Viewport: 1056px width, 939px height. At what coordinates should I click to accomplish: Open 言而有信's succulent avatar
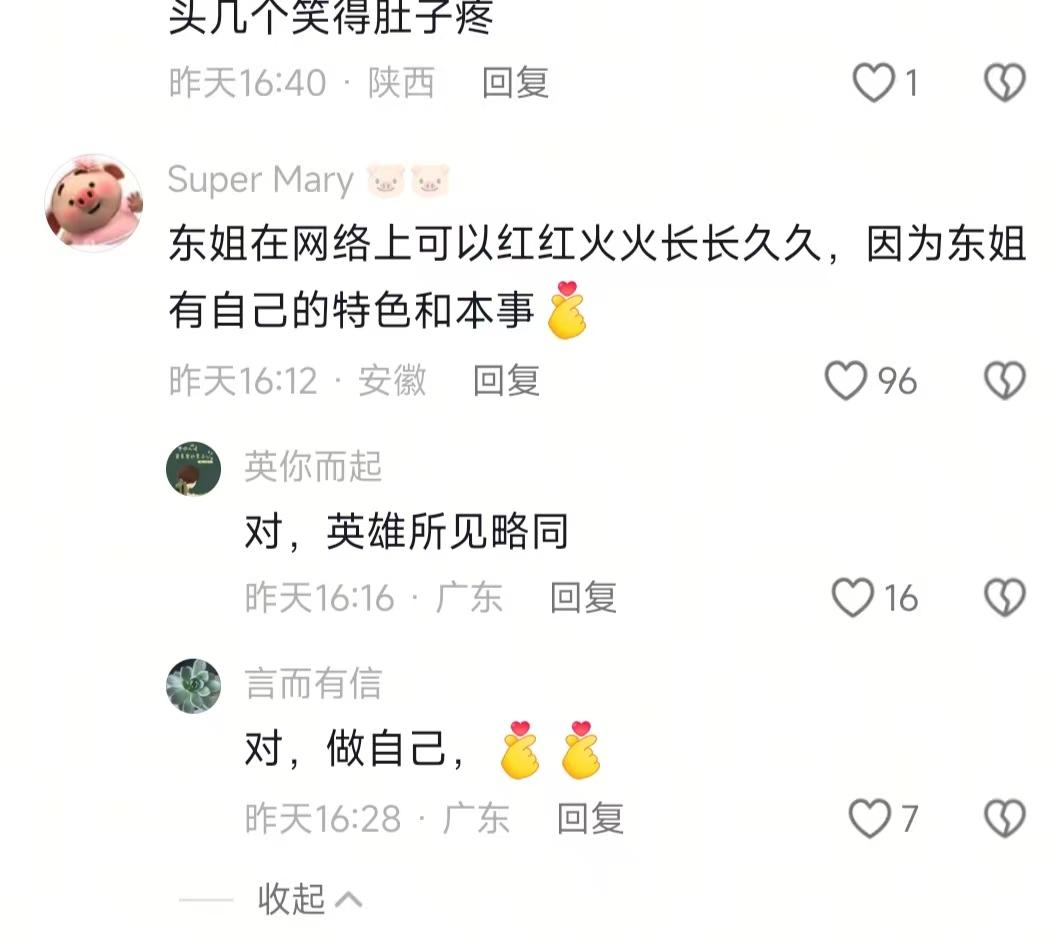pos(193,686)
